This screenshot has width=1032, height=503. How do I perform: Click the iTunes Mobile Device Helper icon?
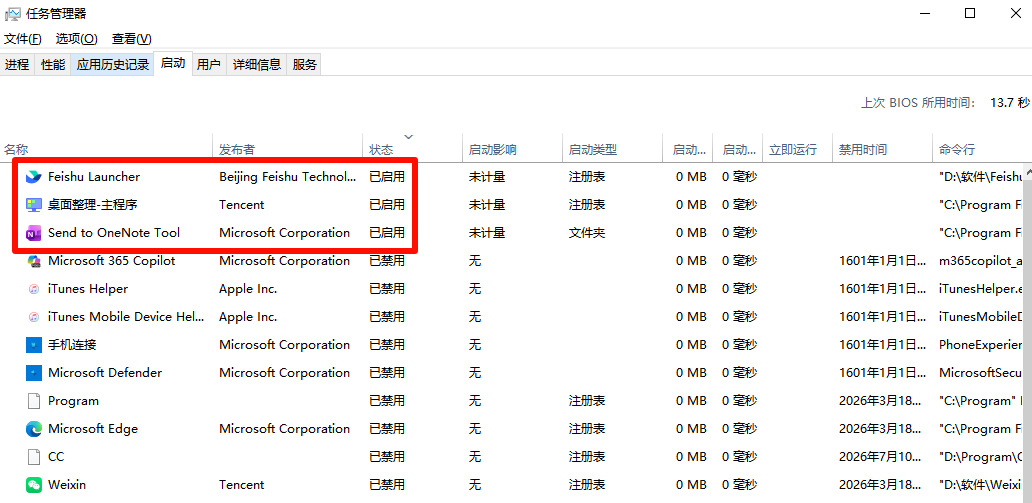pyautogui.click(x=34, y=317)
